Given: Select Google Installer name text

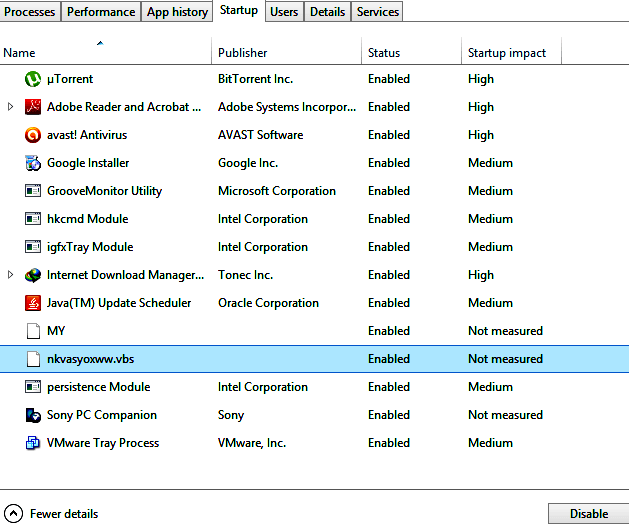Looking at the screenshot, I should click(88, 163).
